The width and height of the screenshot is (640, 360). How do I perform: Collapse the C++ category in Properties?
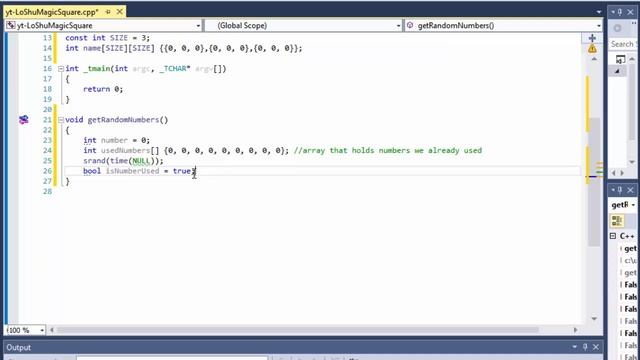click(x=613, y=236)
